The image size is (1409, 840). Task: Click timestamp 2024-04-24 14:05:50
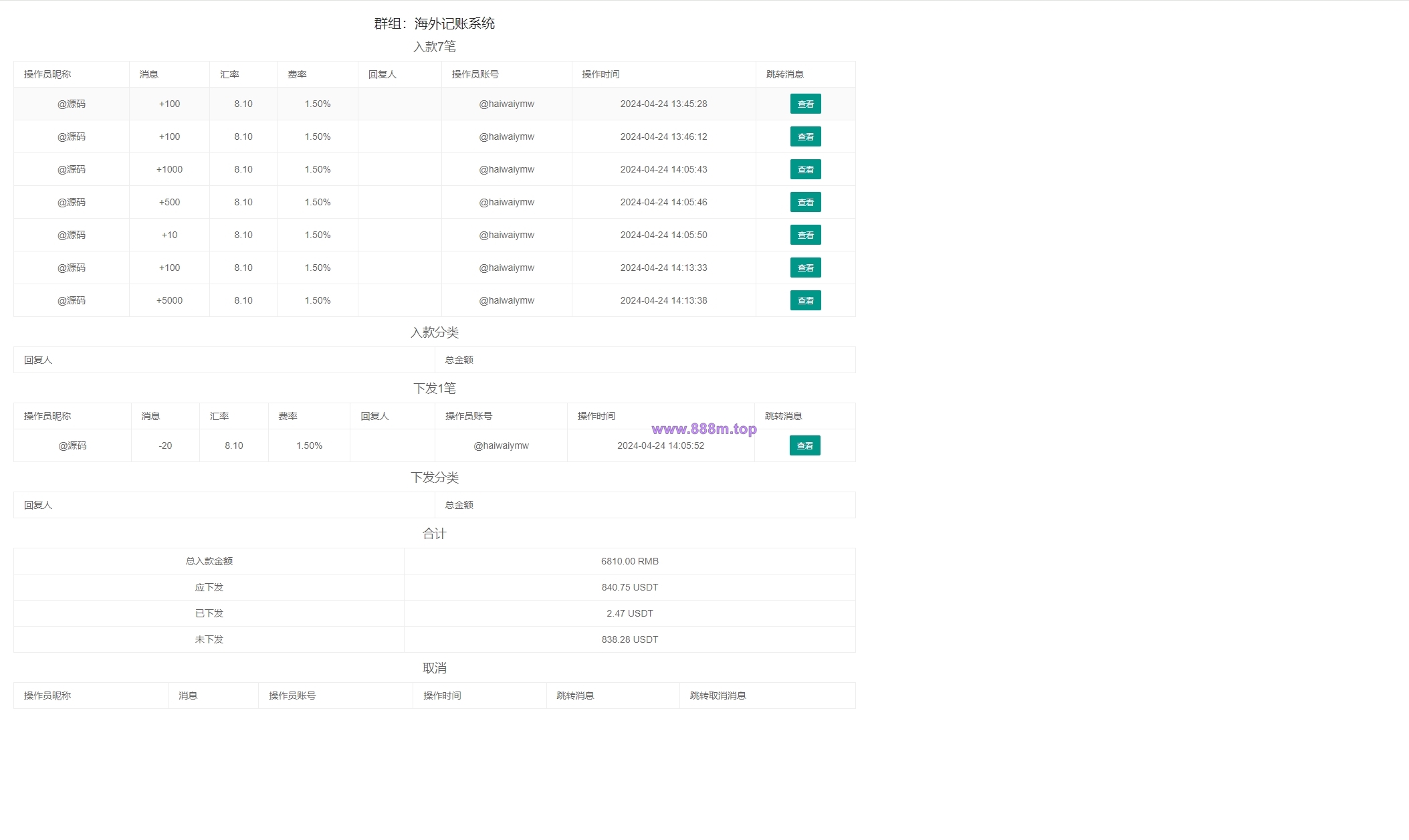(663, 235)
